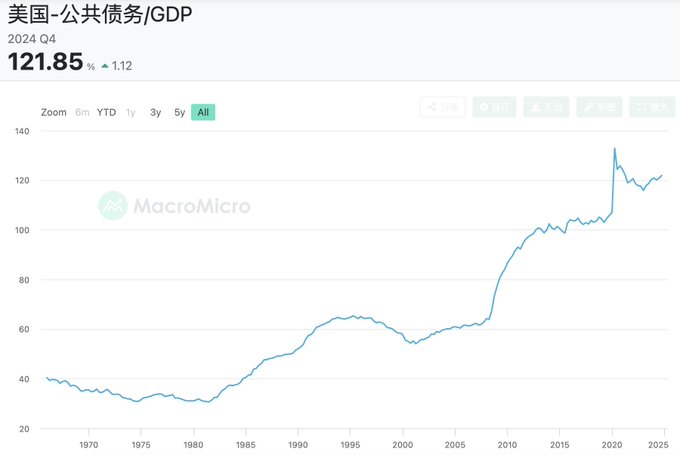This screenshot has height=455, width=680.
Task: Select the 3y zoom range
Action: coord(155,112)
